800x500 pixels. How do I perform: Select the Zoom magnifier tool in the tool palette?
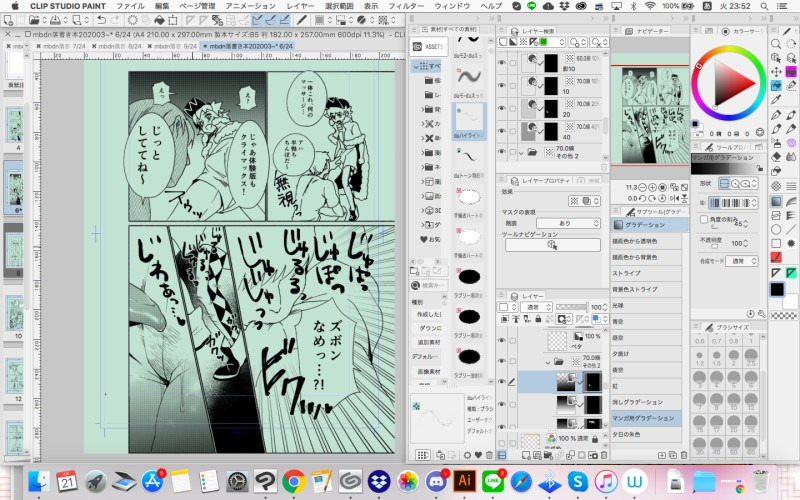click(x=776, y=44)
